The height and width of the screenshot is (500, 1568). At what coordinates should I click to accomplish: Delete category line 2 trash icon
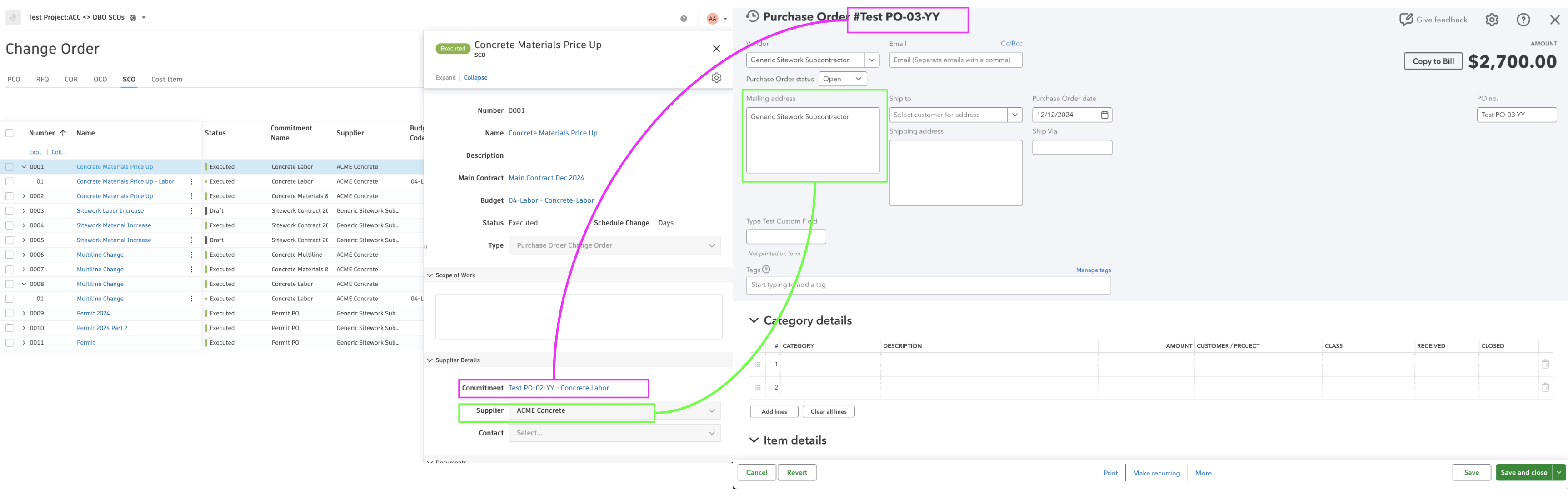coord(1545,387)
